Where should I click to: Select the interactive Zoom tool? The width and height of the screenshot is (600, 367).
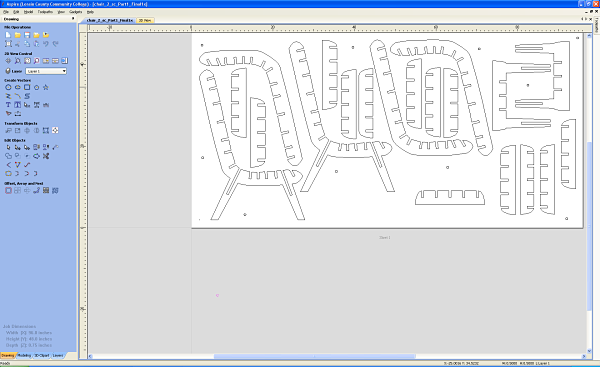18,60
